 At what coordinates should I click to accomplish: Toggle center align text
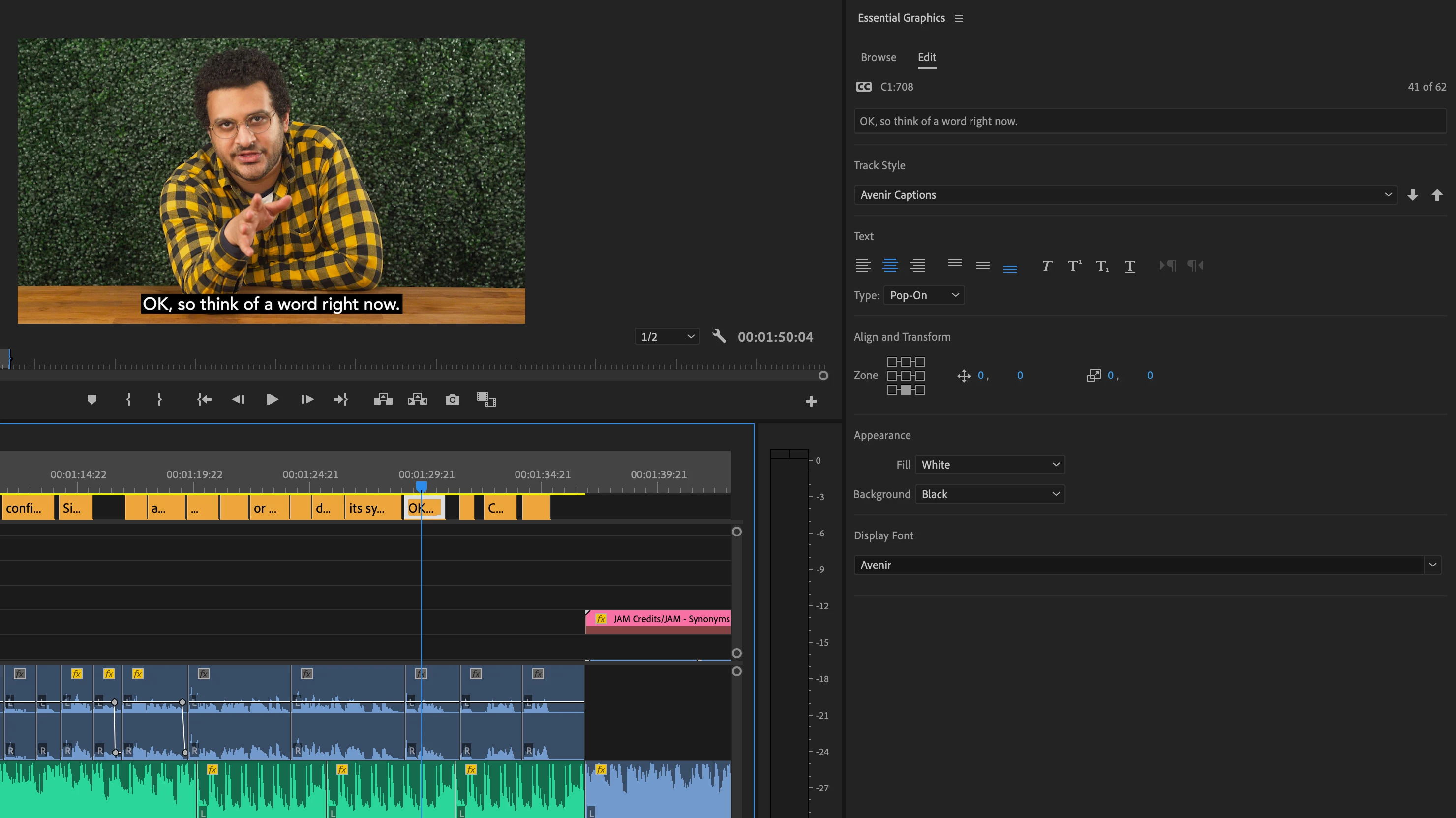pyautogui.click(x=890, y=265)
